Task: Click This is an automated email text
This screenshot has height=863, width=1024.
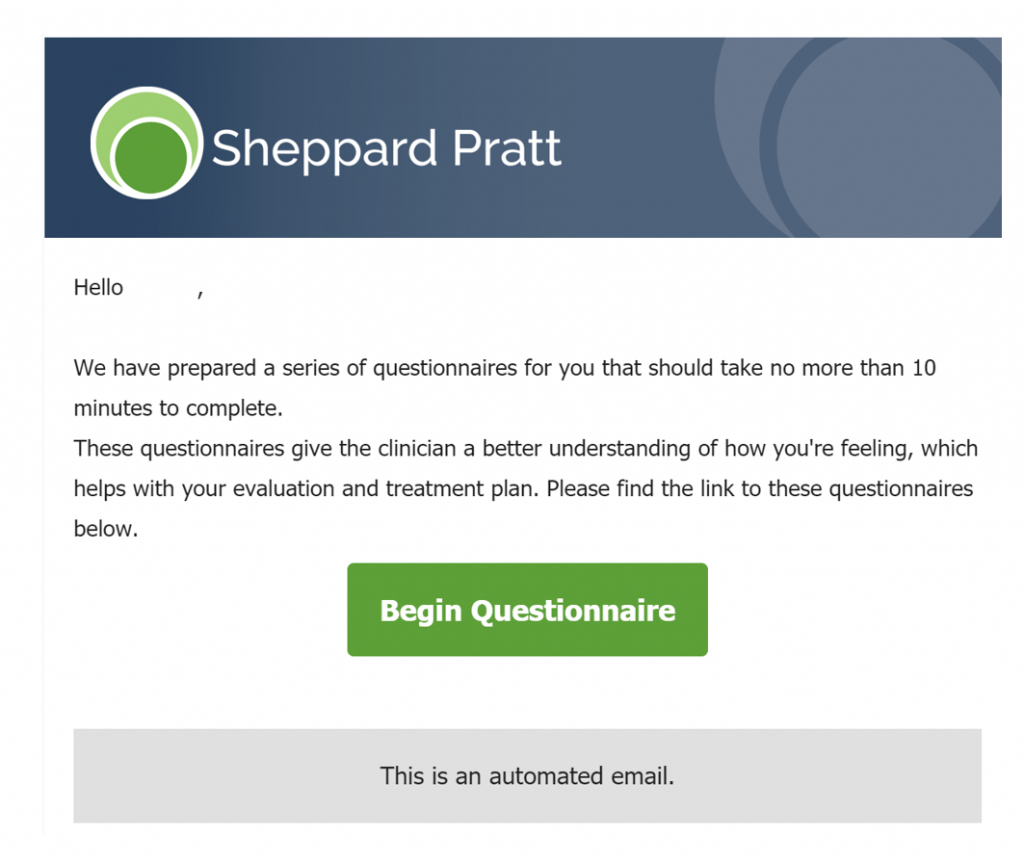Action: coord(527,776)
